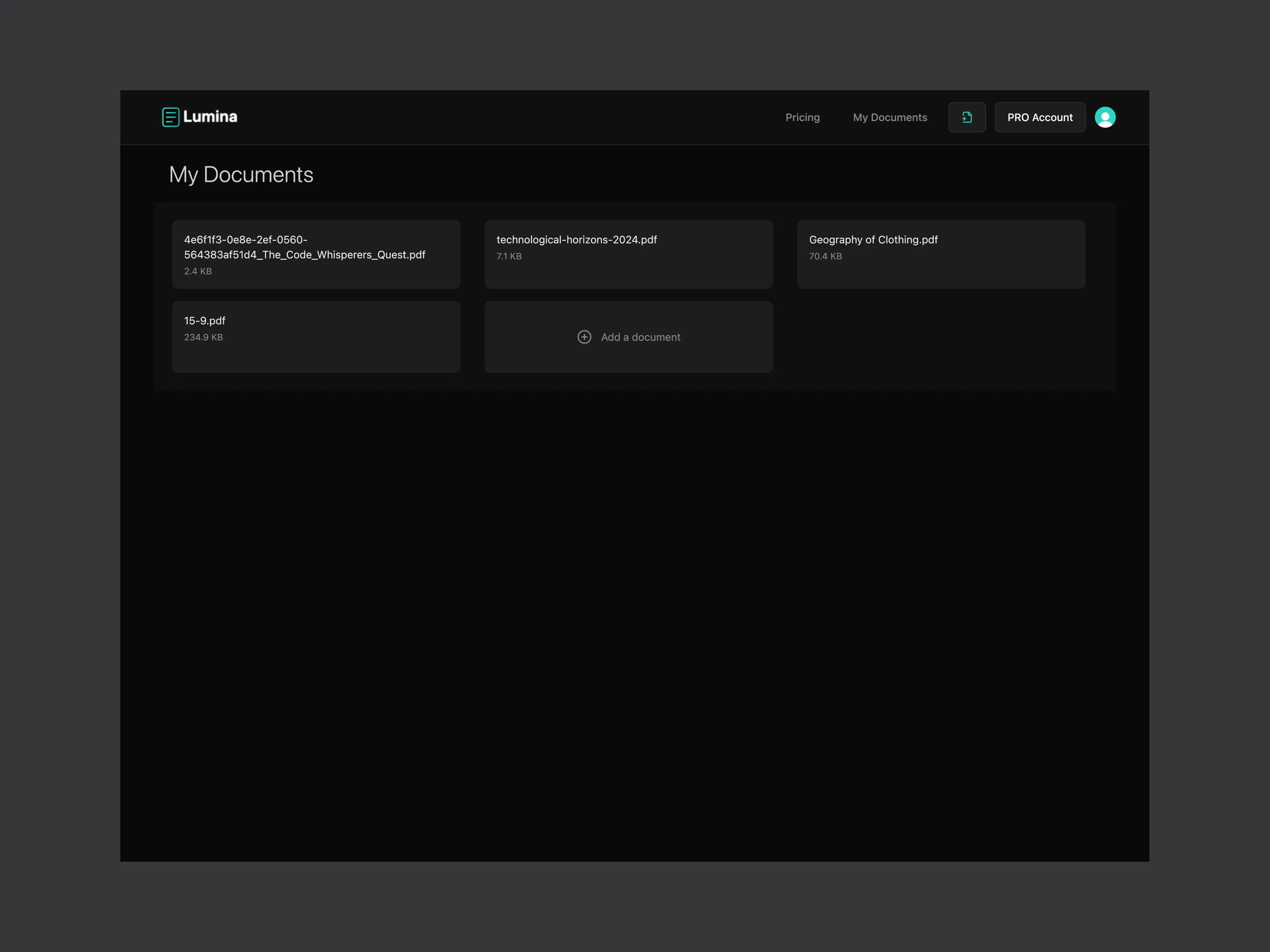This screenshot has width=1270, height=952.
Task: Open technological-horizons-2024.pdf document
Action: (x=577, y=240)
